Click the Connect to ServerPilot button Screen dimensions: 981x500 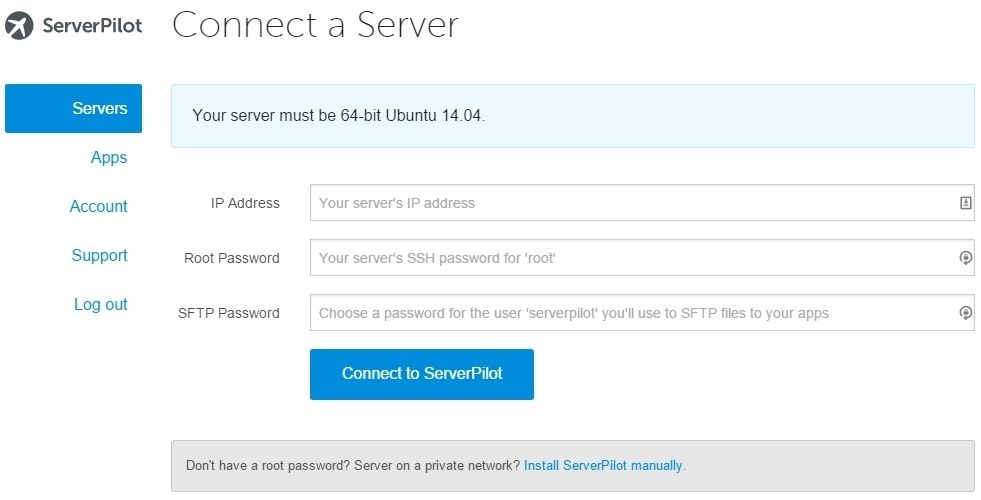point(422,374)
